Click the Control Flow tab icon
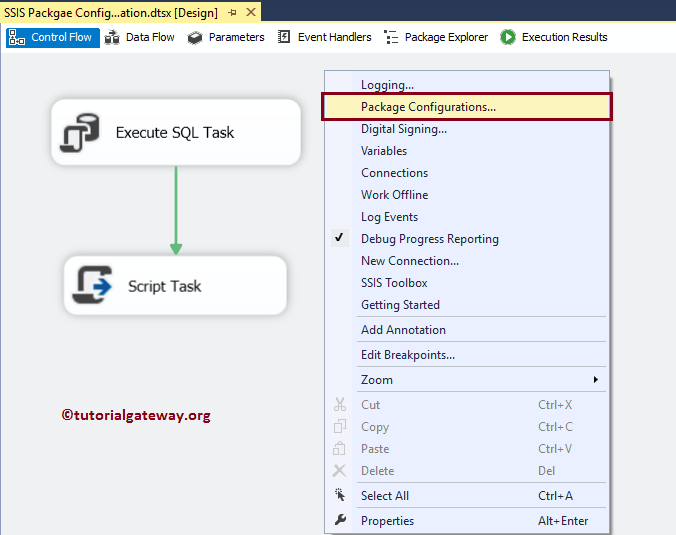Viewport: 676px width, 535px height. coord(17,38)
